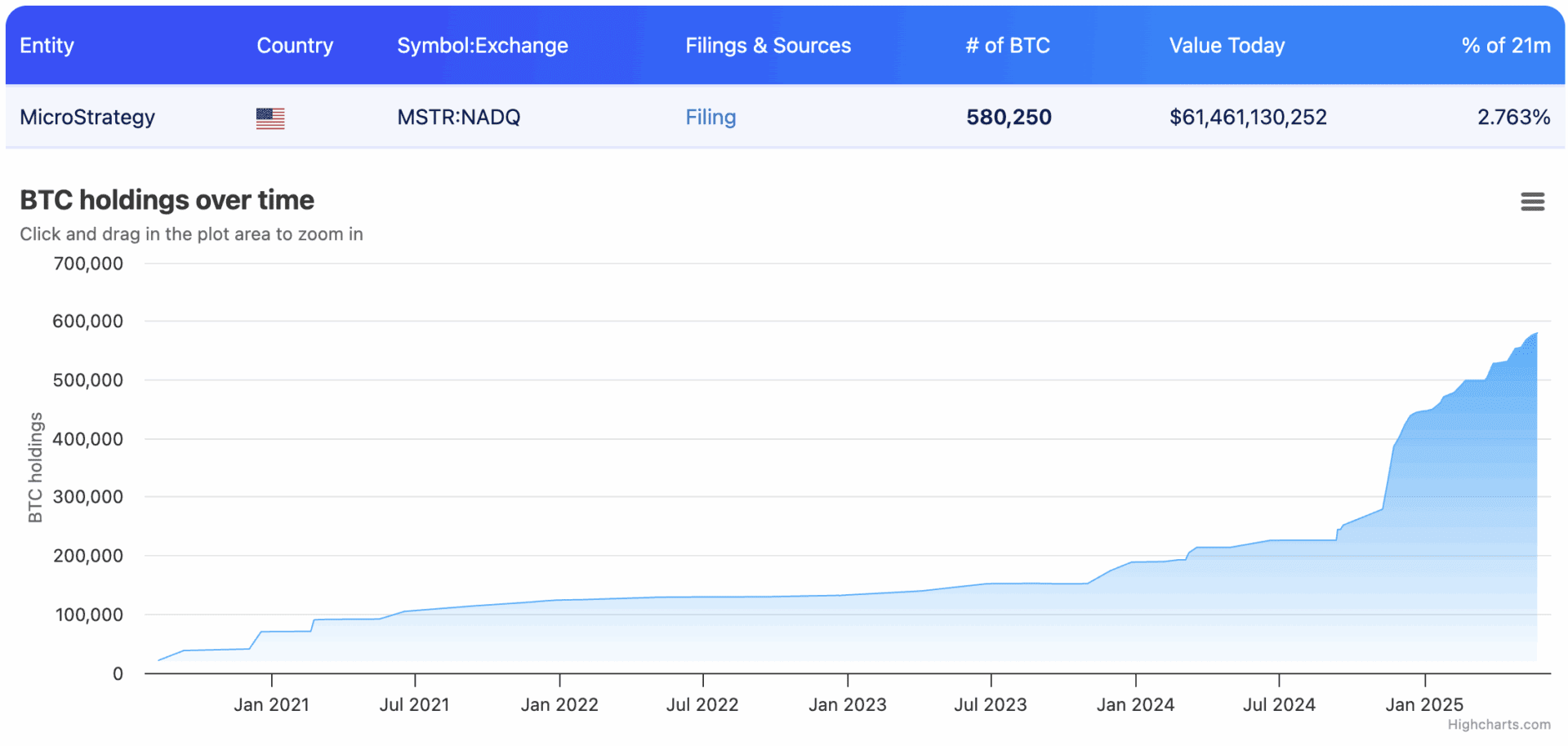Click the zoom instruction subtitle text

point(191,234)
